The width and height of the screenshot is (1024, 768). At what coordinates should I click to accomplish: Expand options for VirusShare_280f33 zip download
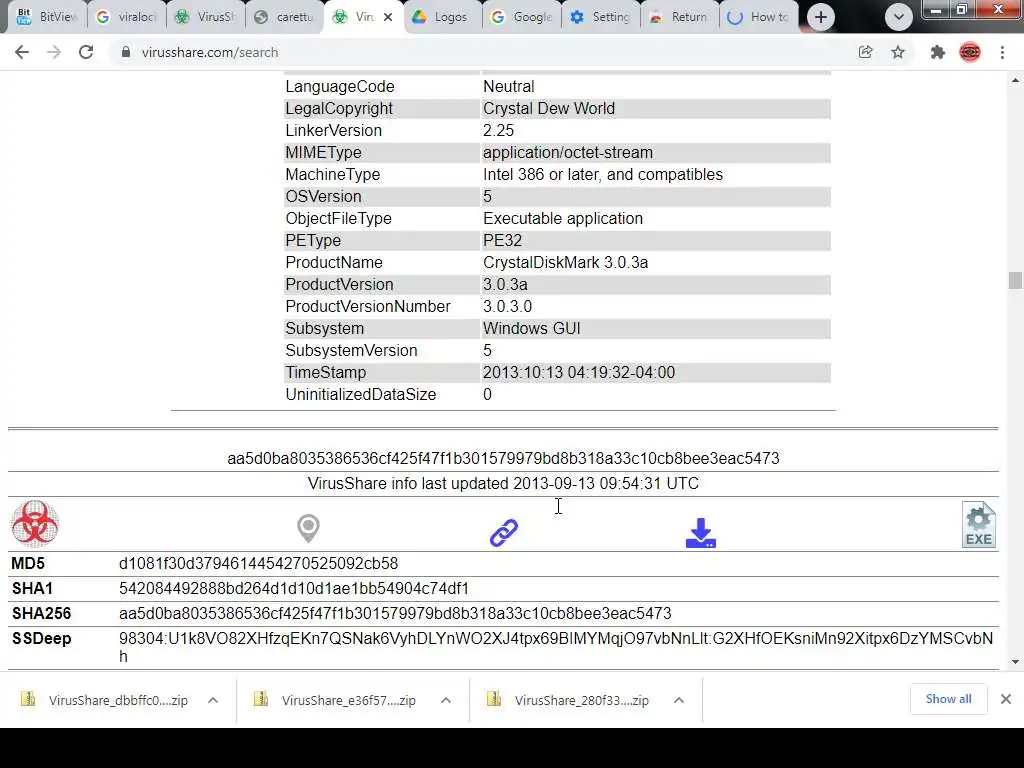pos(679,700)
